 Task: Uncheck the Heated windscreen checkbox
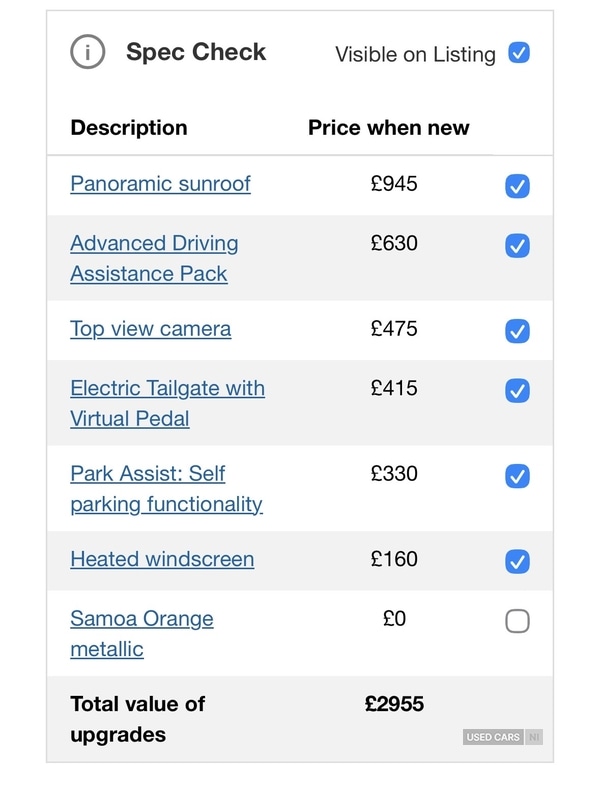517,561
